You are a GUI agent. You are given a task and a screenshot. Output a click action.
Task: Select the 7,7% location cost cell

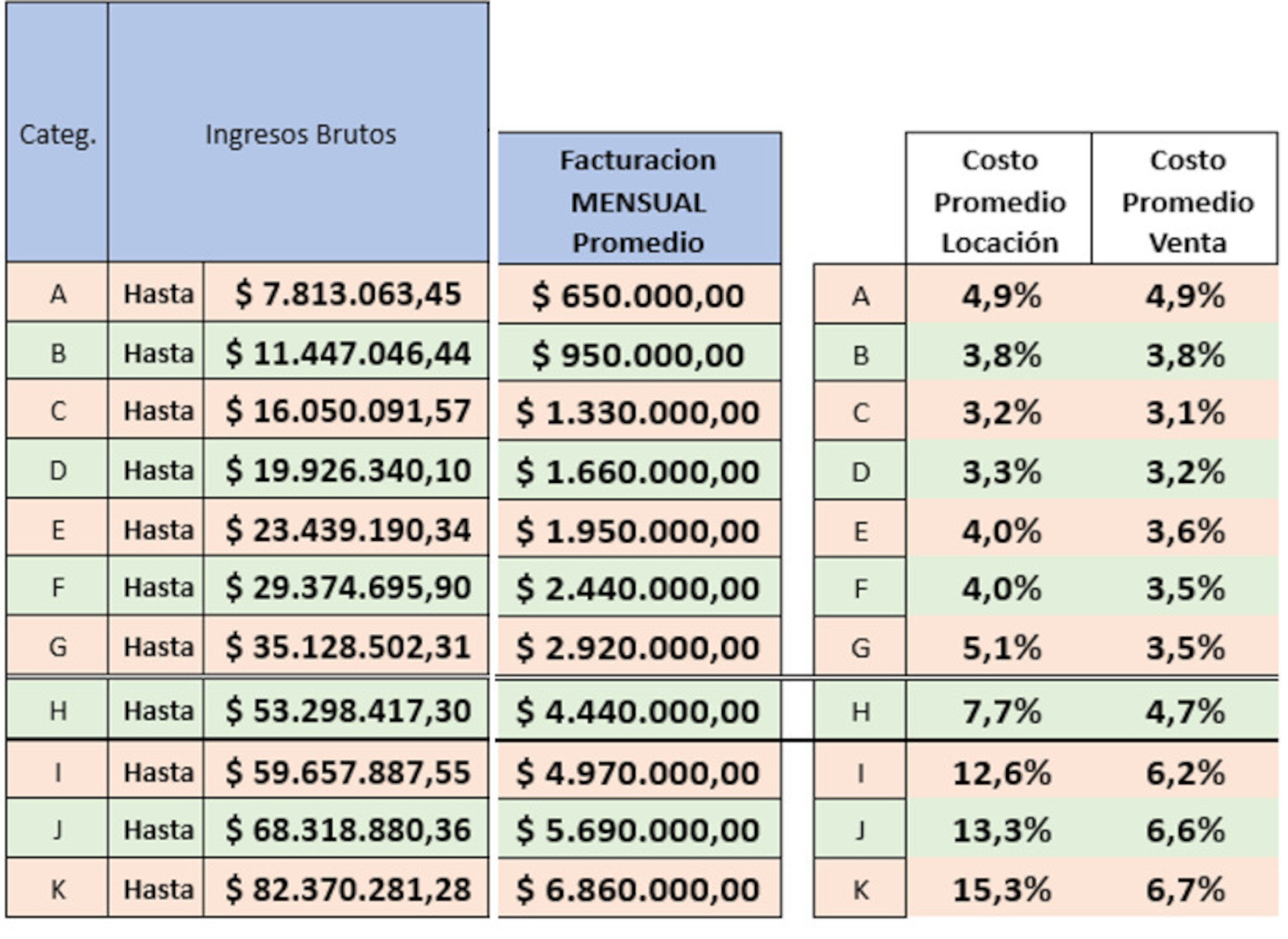click(1001, 711)
